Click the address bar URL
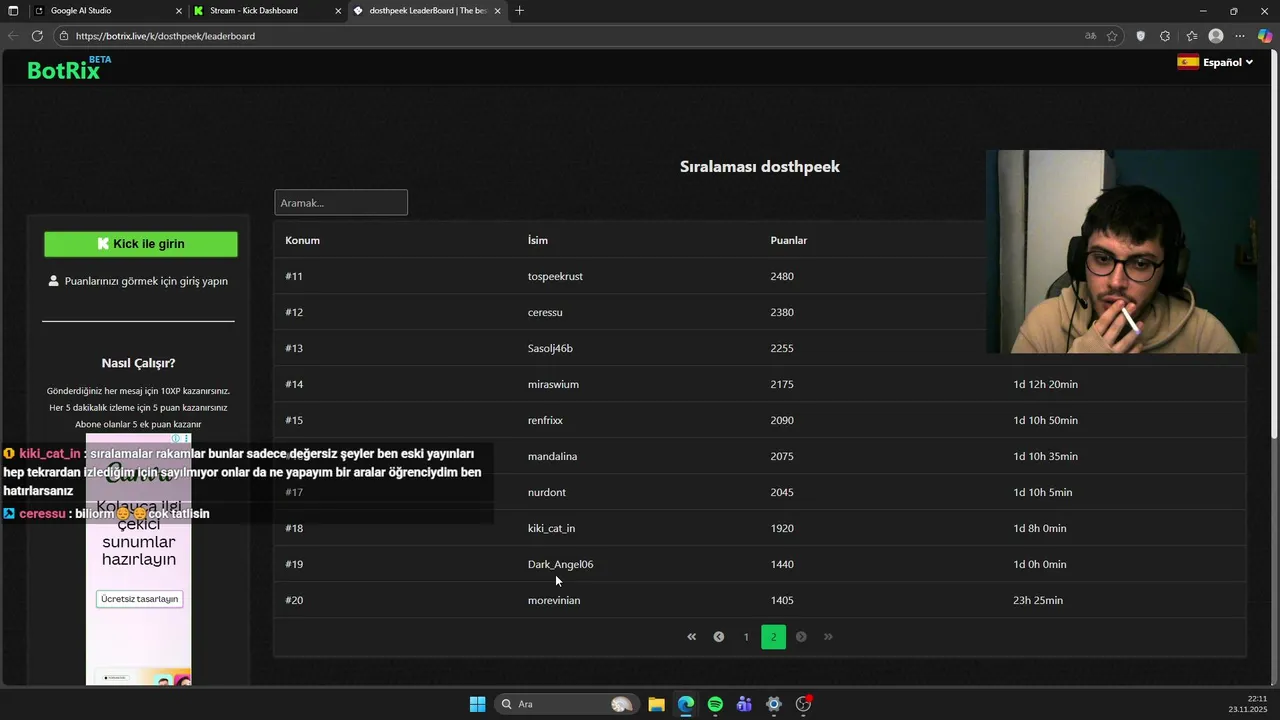Viewport: 1280px width, 720px height. (x=165, y=36)
